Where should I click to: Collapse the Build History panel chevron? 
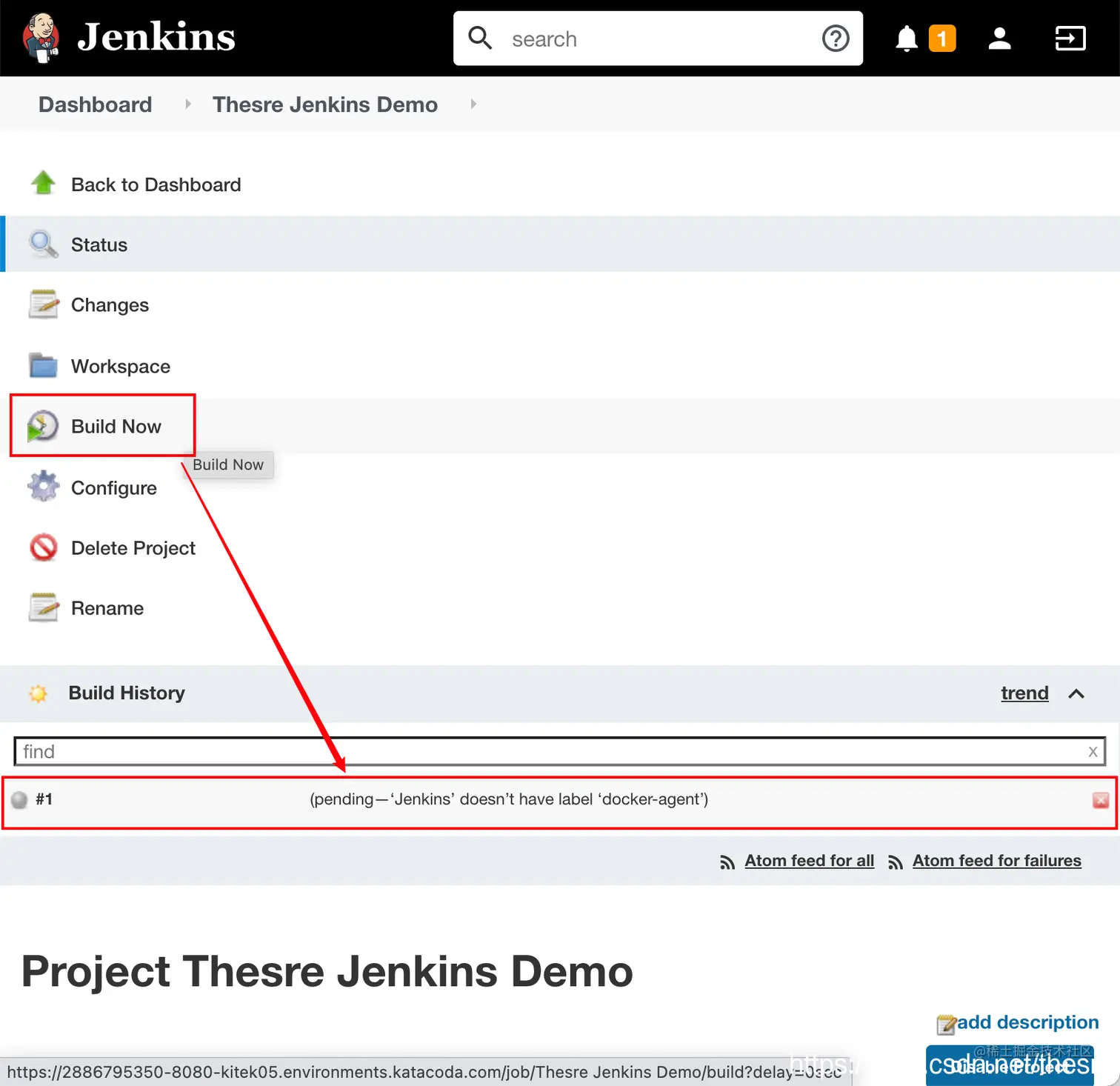pyautogui.click(x=1076, y=693)
